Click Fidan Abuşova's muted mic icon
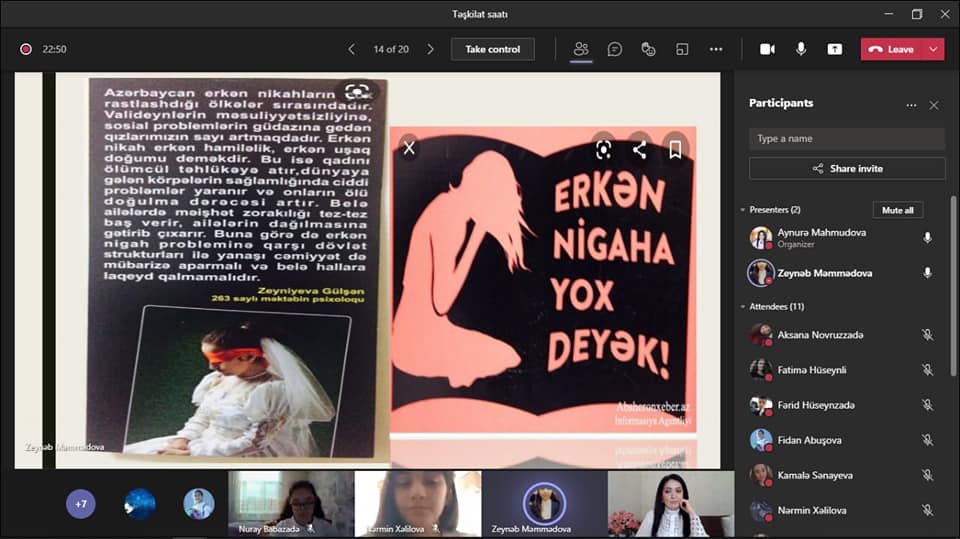960x539 pixels. tap(928, 440)
